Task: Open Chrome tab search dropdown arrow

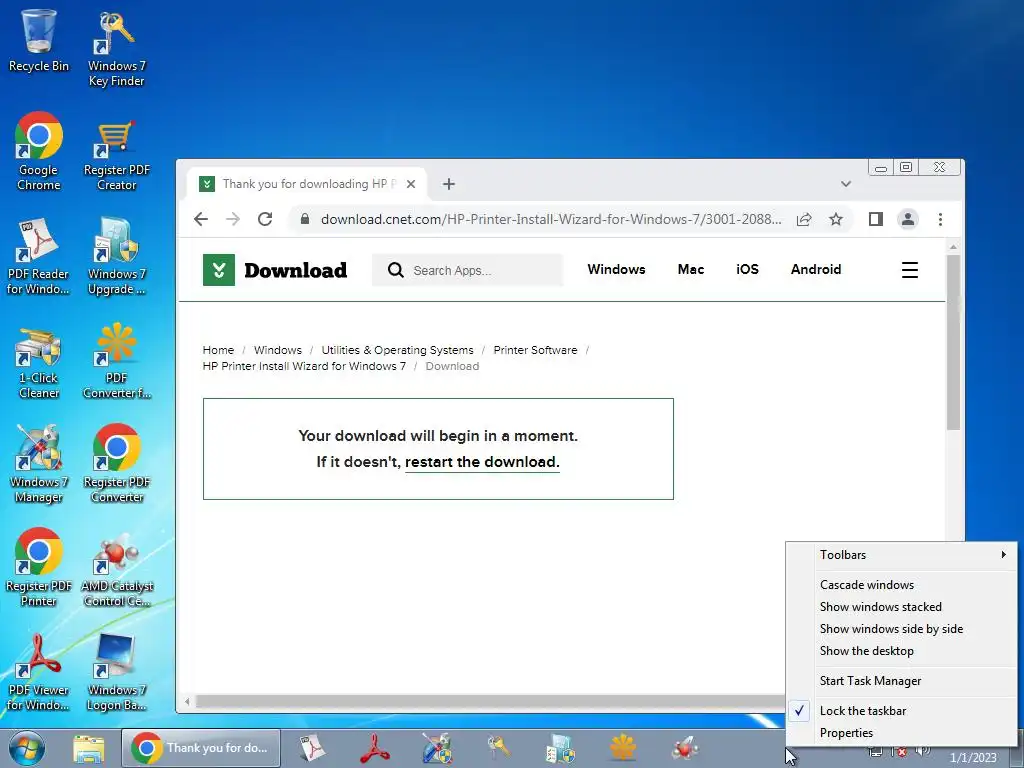Action: (846, 184)
